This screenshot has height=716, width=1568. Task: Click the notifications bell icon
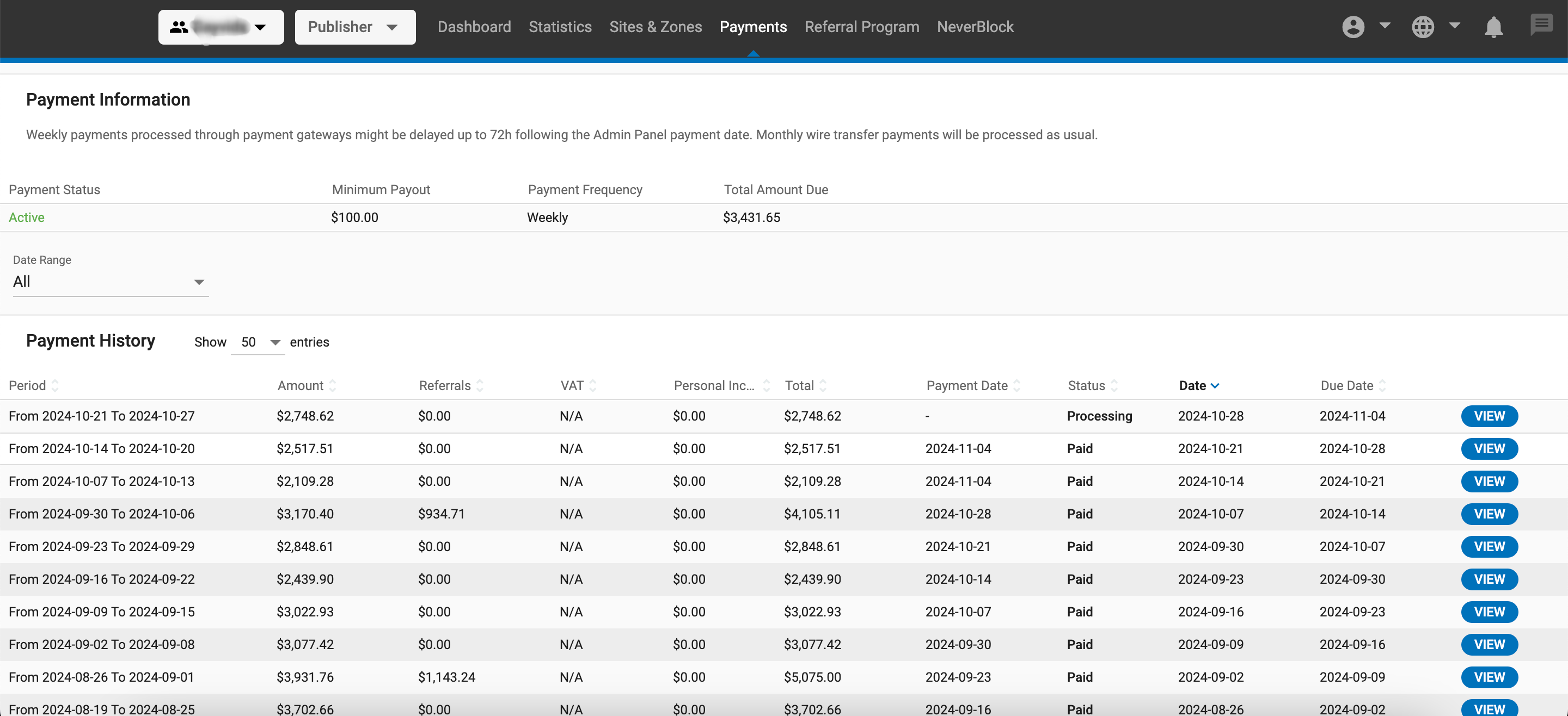pos(1493,27)
